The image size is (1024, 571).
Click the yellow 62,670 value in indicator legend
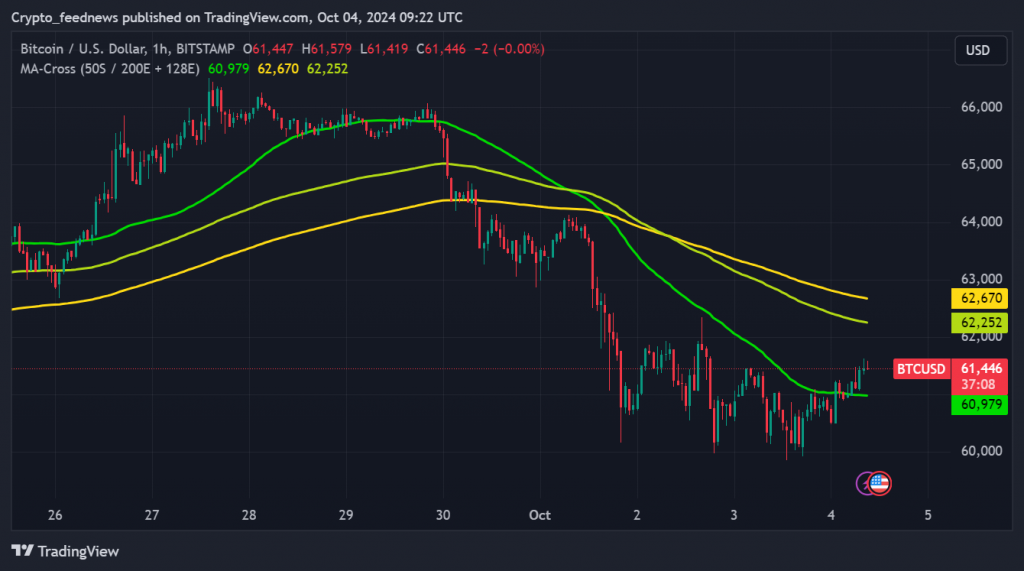click(278, 68)
